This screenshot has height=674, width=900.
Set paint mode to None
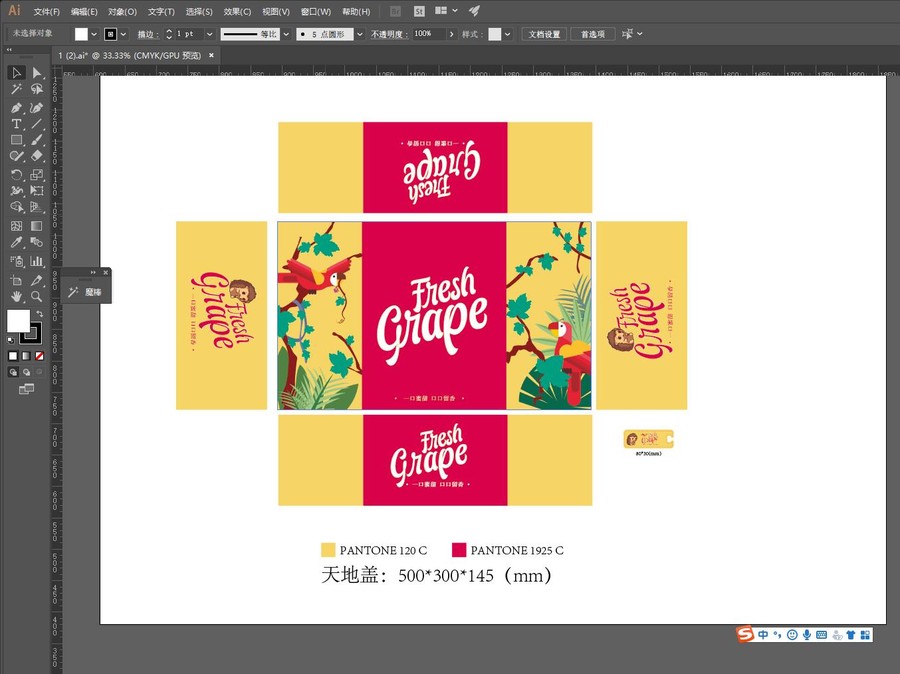click(x=40, y=356)
